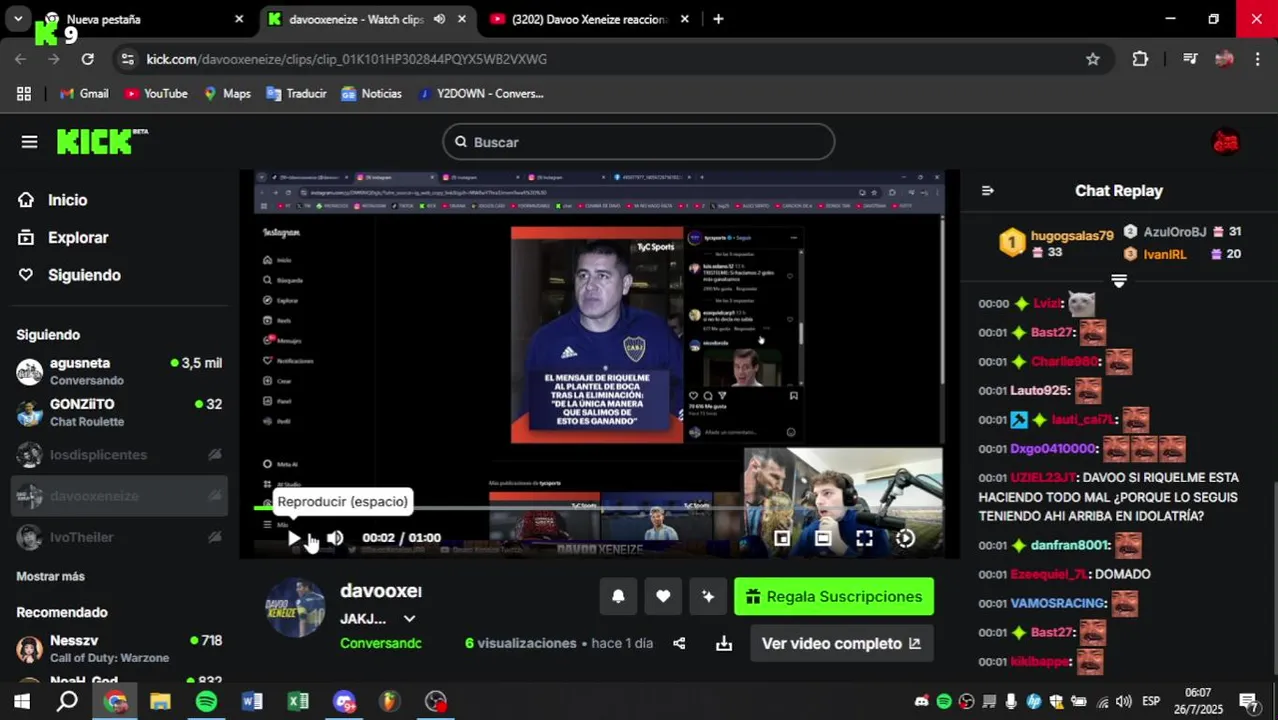Open Nesszv recommended channel
The width and height of the screenshot is (1278, 720).
tap(119, 648)
